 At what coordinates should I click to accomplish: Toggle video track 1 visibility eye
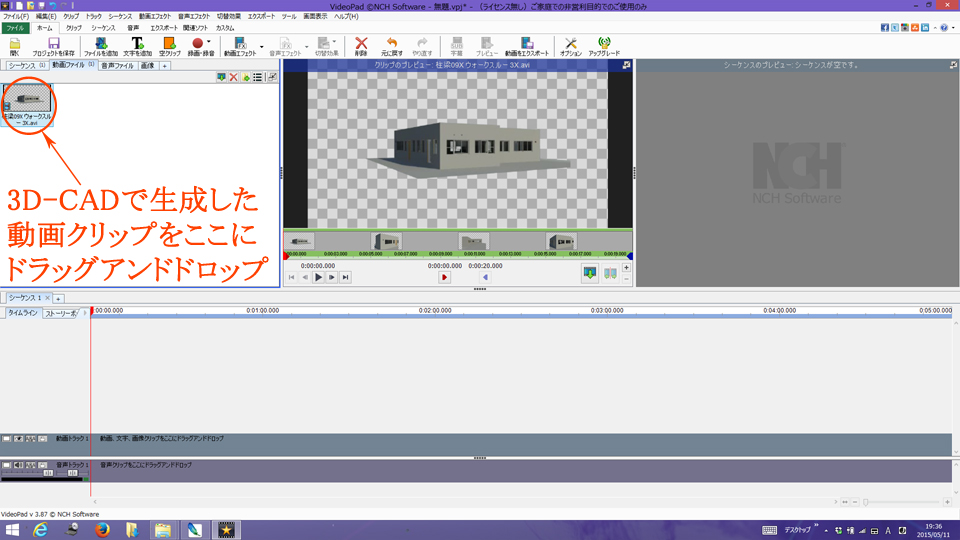click(18, 439)
